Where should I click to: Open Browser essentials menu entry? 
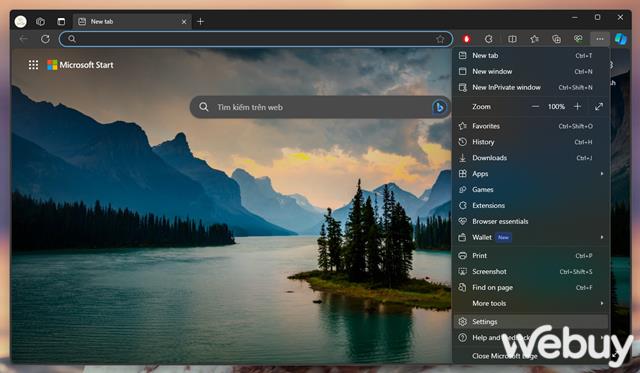click(x=531, y=222)
